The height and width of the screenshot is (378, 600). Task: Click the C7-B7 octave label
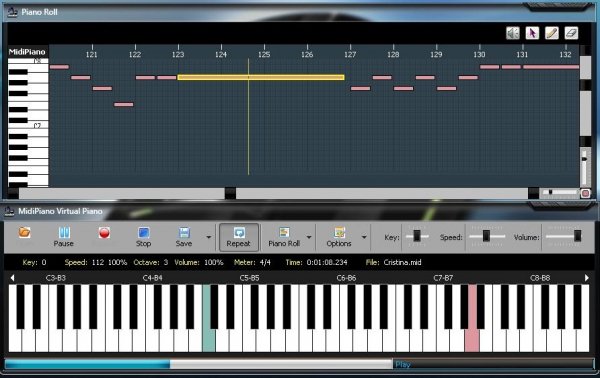(x=443, y=278)
